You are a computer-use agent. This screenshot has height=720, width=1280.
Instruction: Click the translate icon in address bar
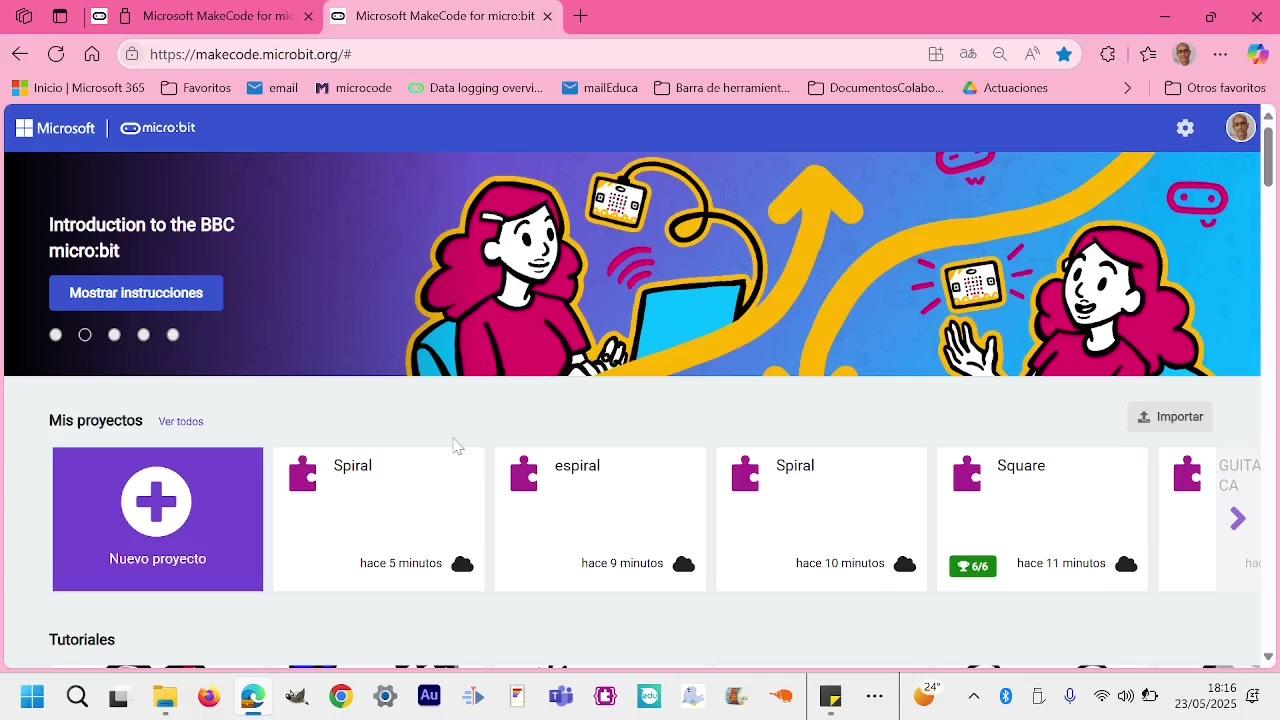(968, 54)
